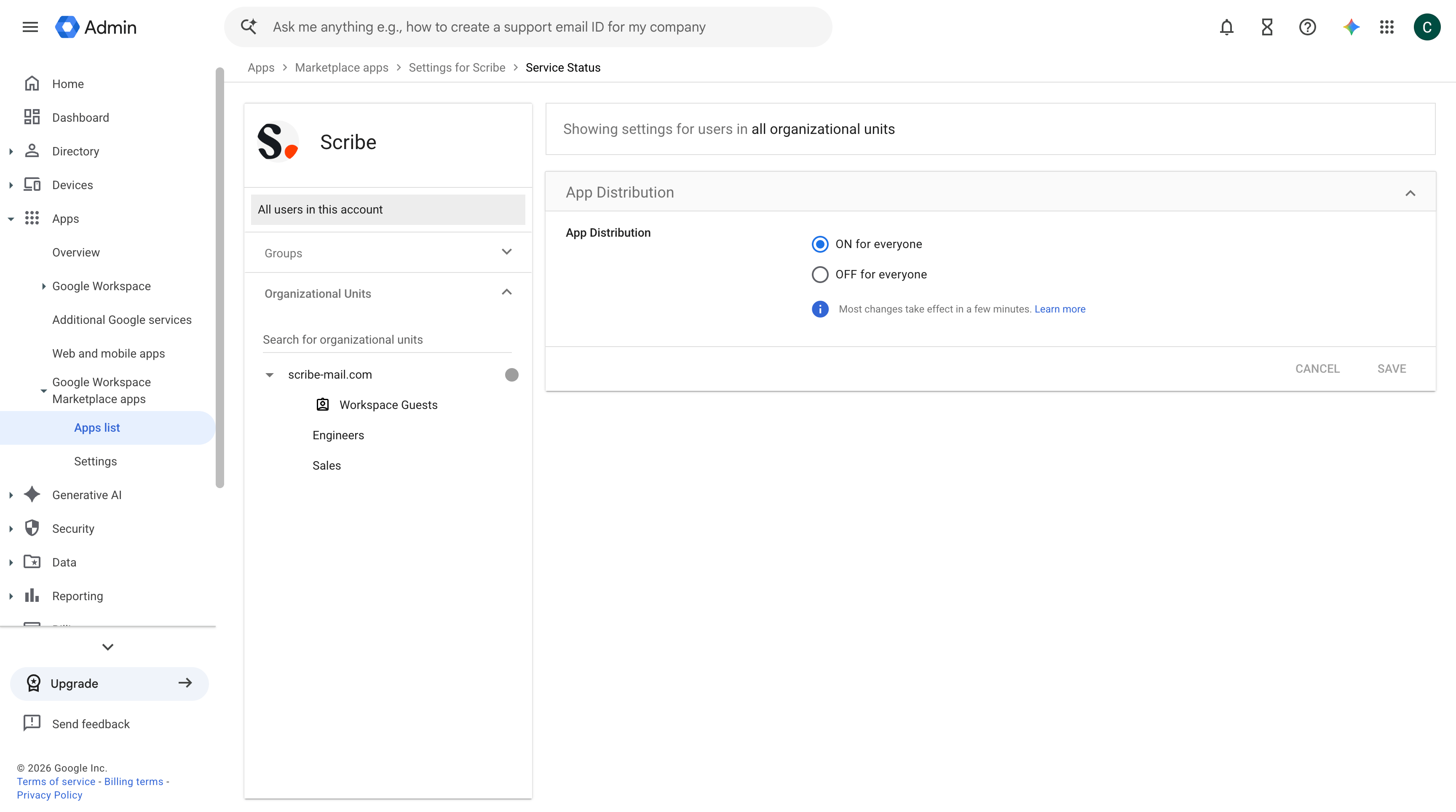1456x812 pixels.
Task: Collapse Organizational Units panel
Action: click(506, 292)
